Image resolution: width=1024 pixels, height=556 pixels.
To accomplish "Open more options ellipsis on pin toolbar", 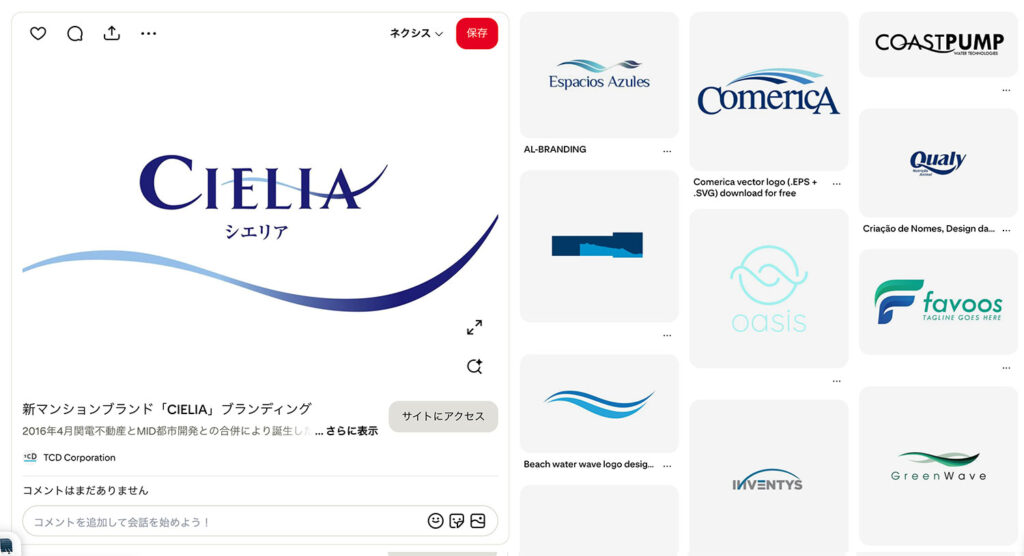I will pyautogui.click(x=148, y=33).
